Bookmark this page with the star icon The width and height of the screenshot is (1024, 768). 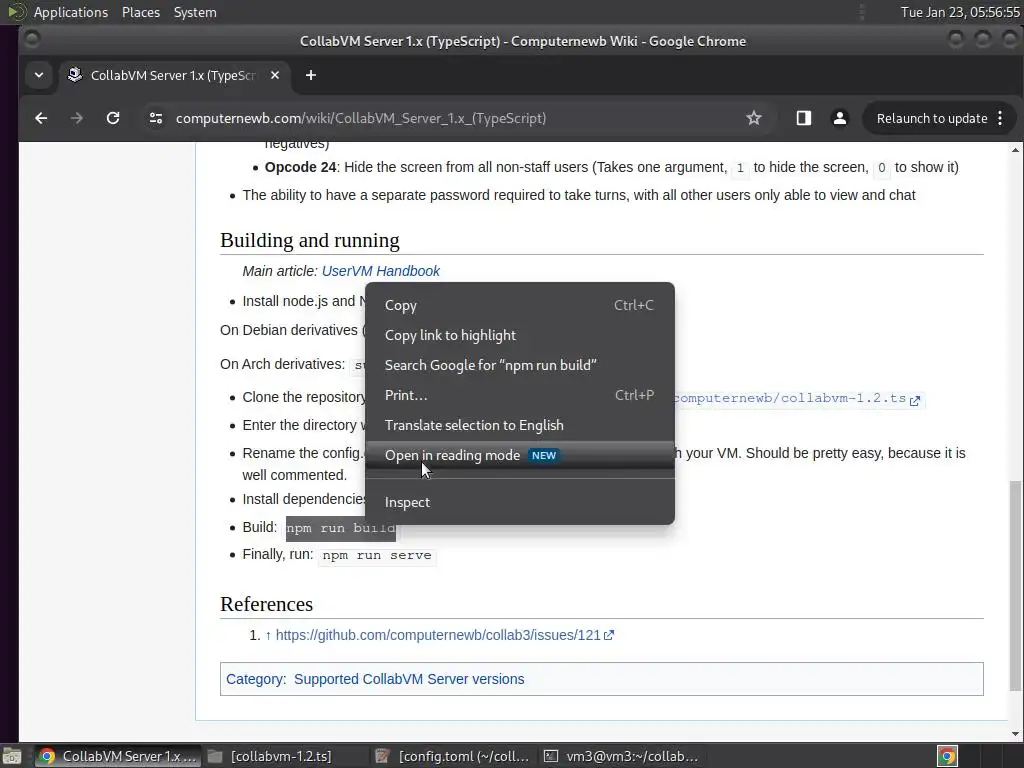tap(754, 118)
